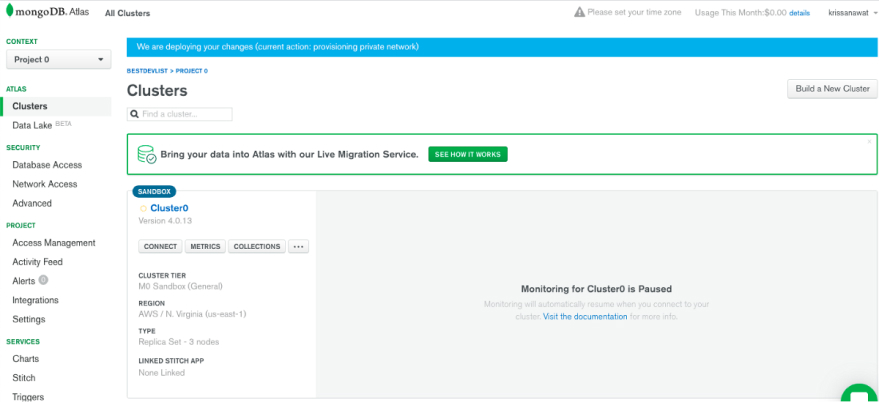Screen dimensions: 879x402
Task: Open Integrations
Action: click(35, 300)
